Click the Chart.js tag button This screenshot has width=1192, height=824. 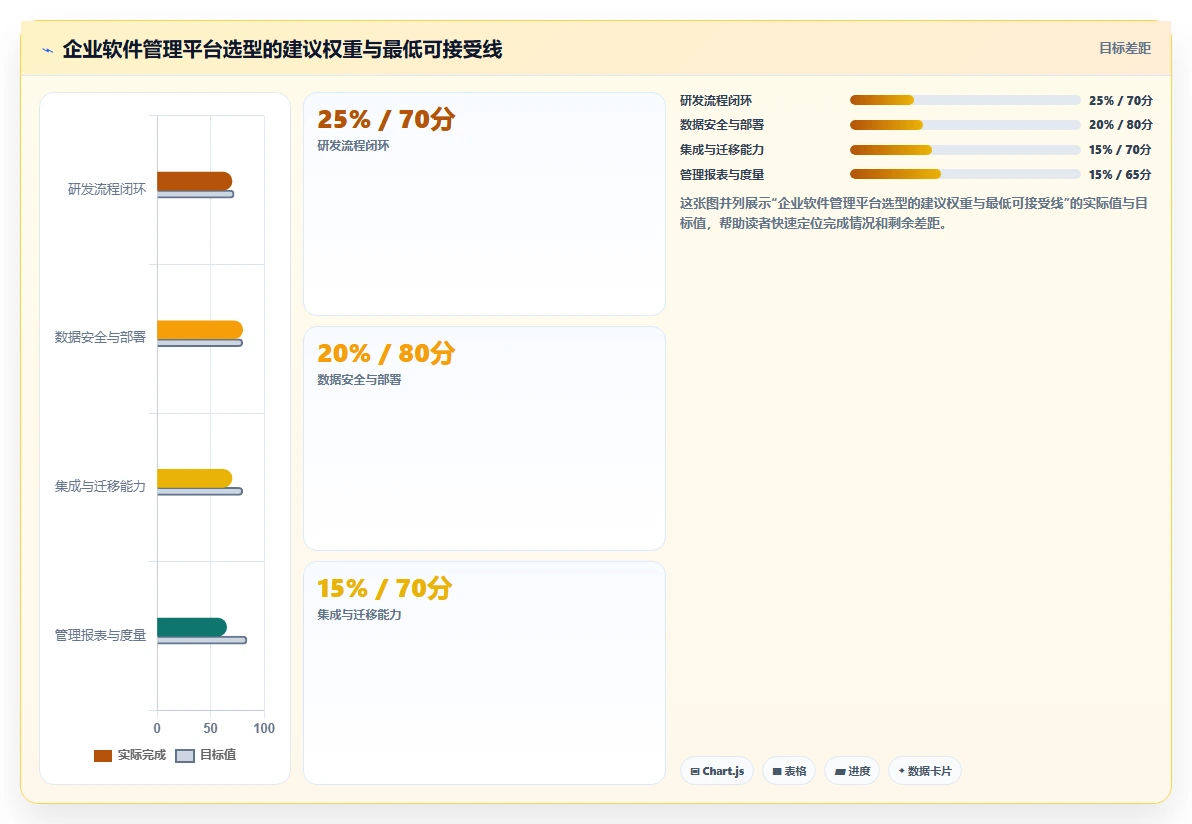pyautogui.click(x=717, y=771)
